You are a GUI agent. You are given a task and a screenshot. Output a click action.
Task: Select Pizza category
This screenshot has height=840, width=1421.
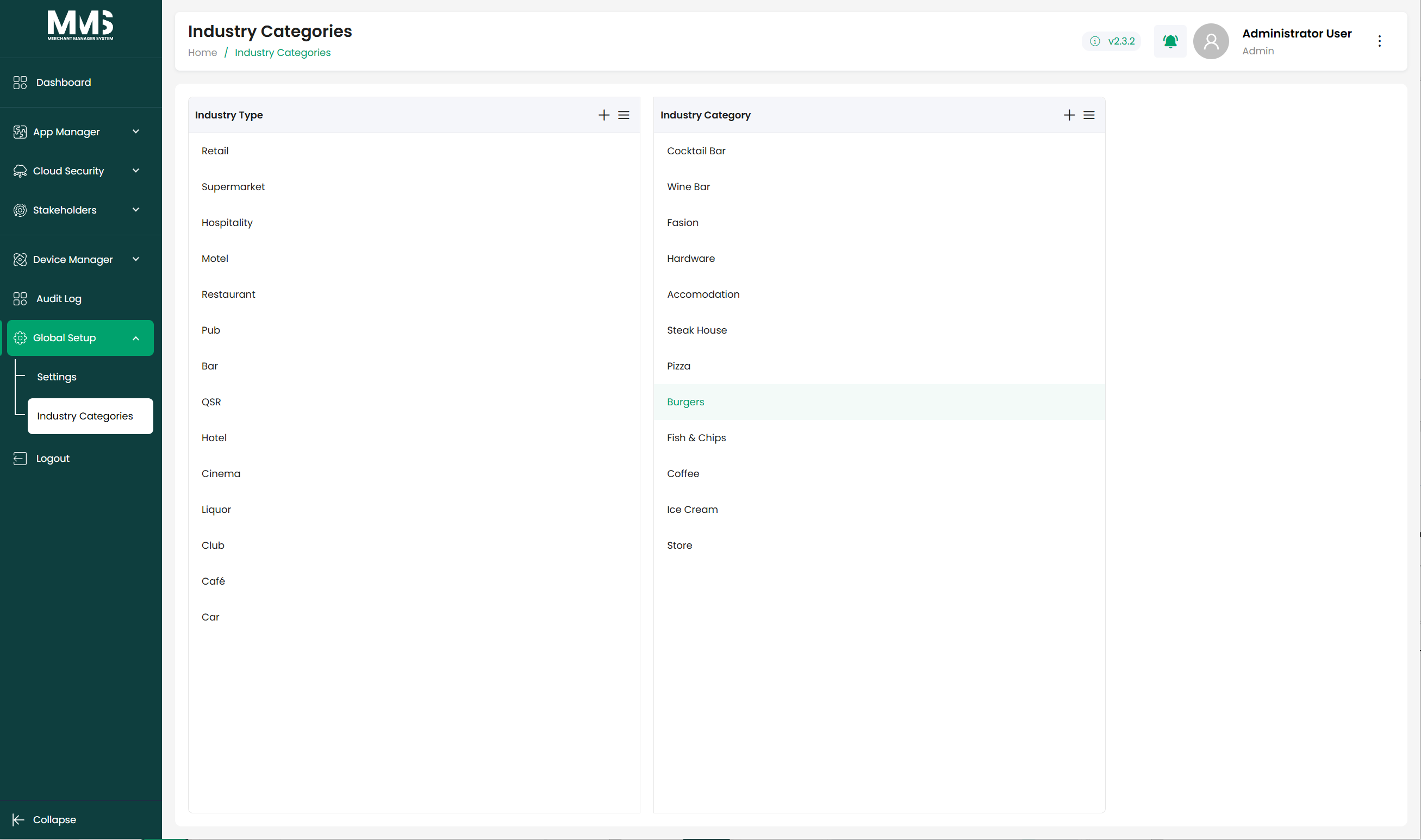point(879,366)
